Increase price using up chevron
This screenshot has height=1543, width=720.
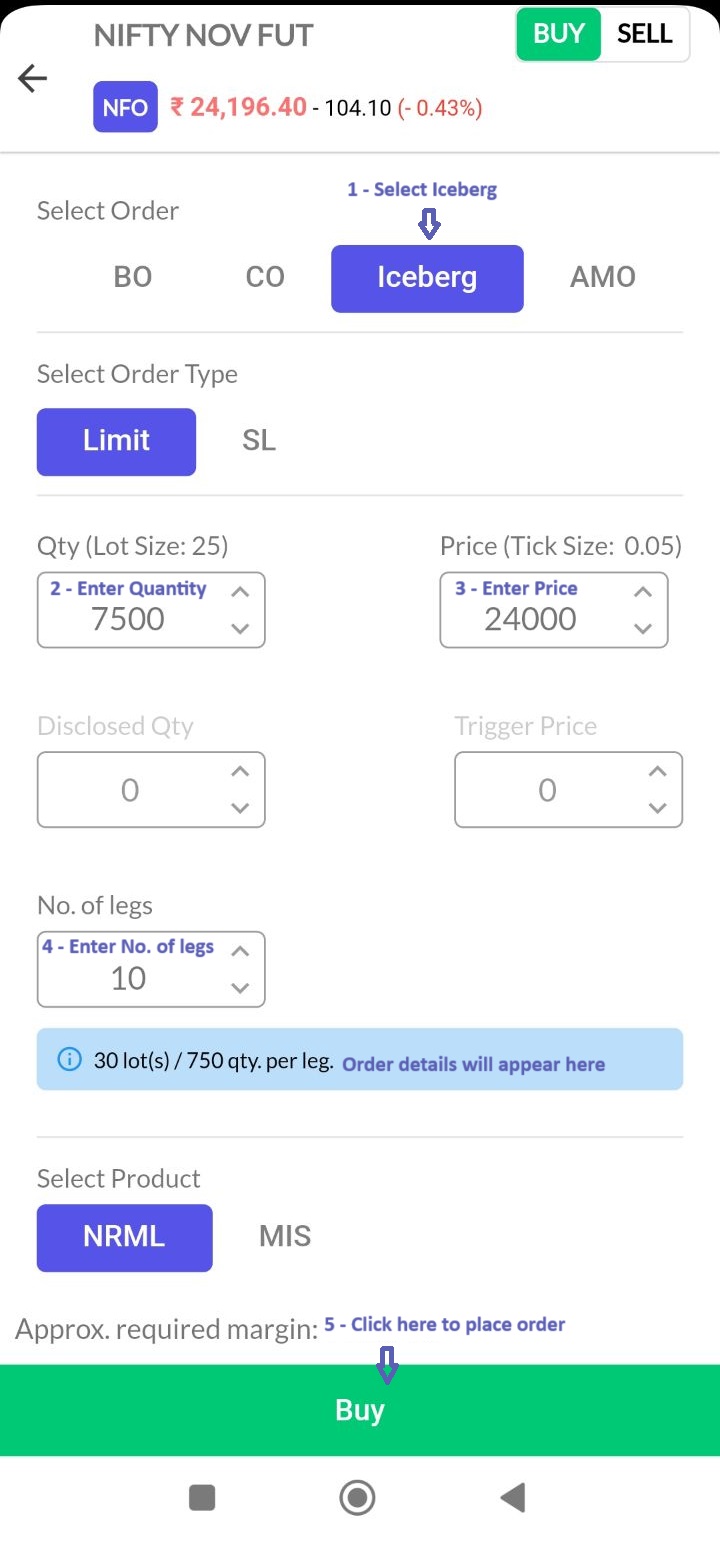(643, 591)
